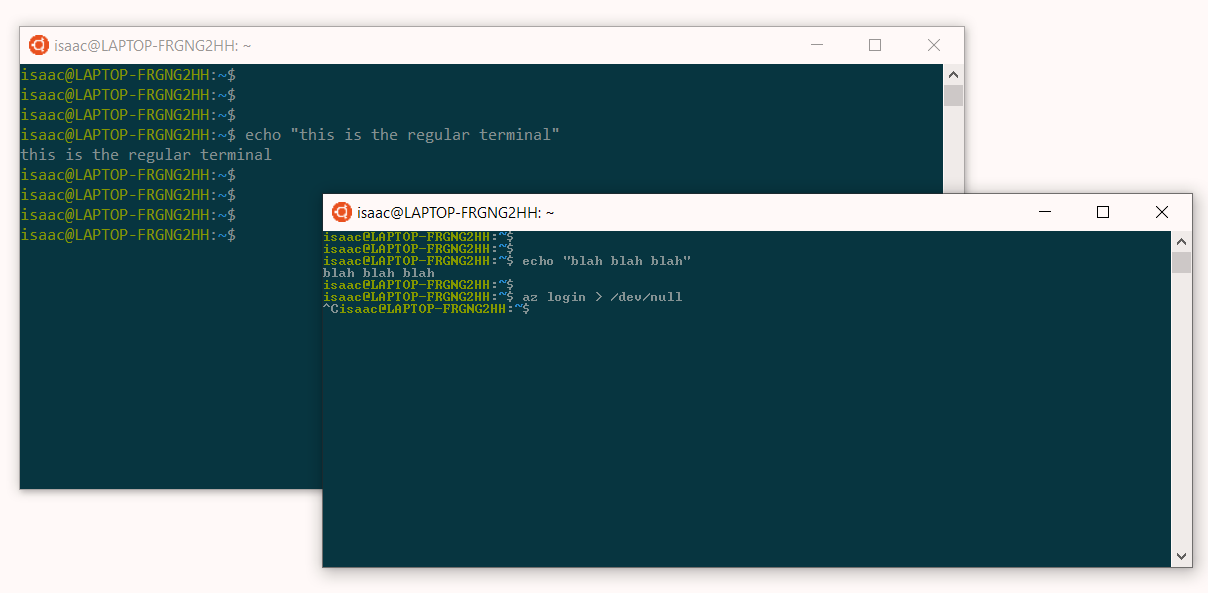Screen dimensions: 1208x593
Task: Click the maximize icon on the back terminal
Action: point(875,45)
